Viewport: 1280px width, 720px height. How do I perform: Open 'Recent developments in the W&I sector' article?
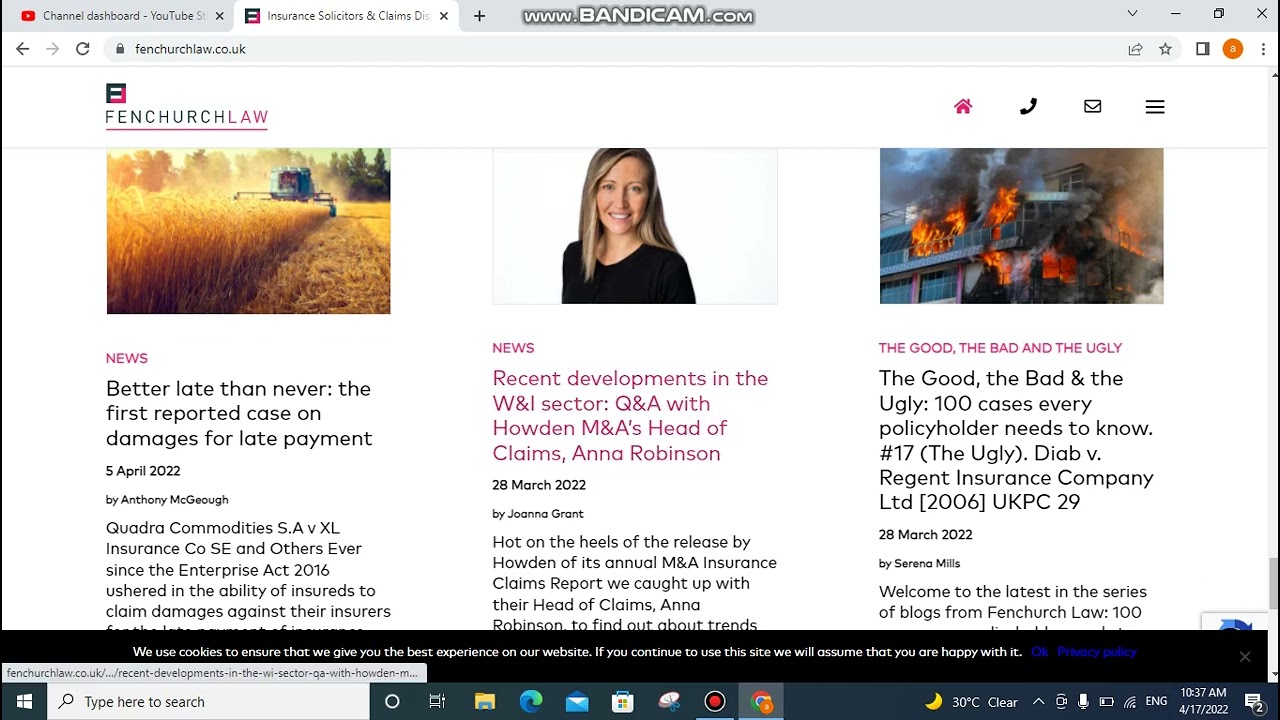630,415
